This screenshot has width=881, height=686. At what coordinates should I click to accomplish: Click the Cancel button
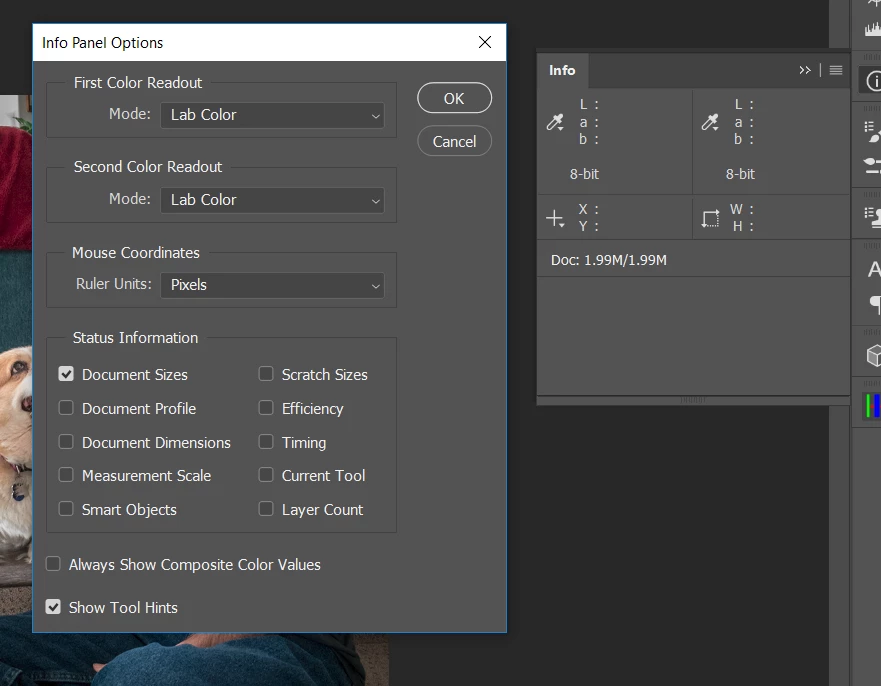tap(455, 141)
